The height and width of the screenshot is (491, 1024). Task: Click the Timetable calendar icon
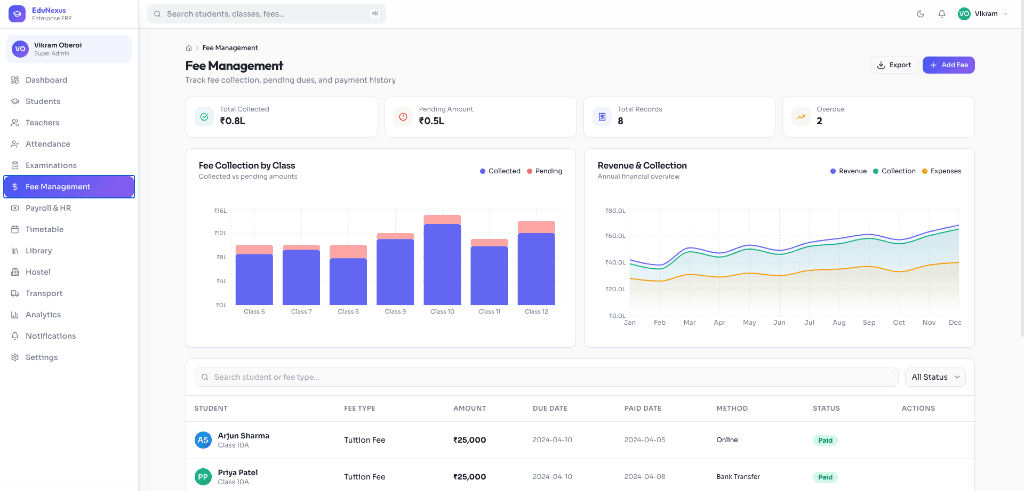[x=15, y=229]
